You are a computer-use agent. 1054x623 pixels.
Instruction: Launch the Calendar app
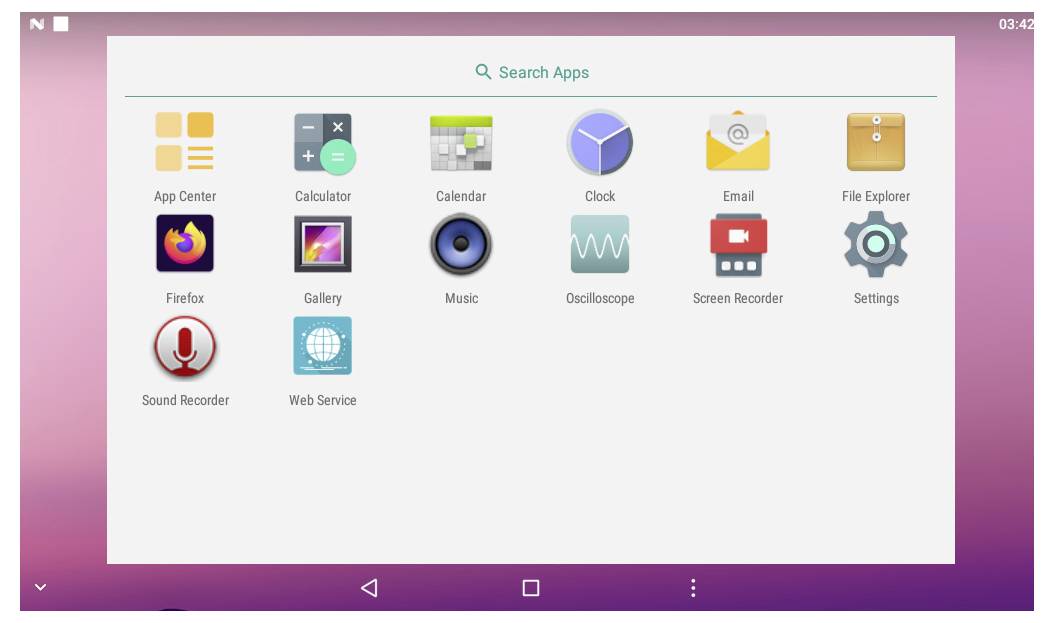[461, 142]
